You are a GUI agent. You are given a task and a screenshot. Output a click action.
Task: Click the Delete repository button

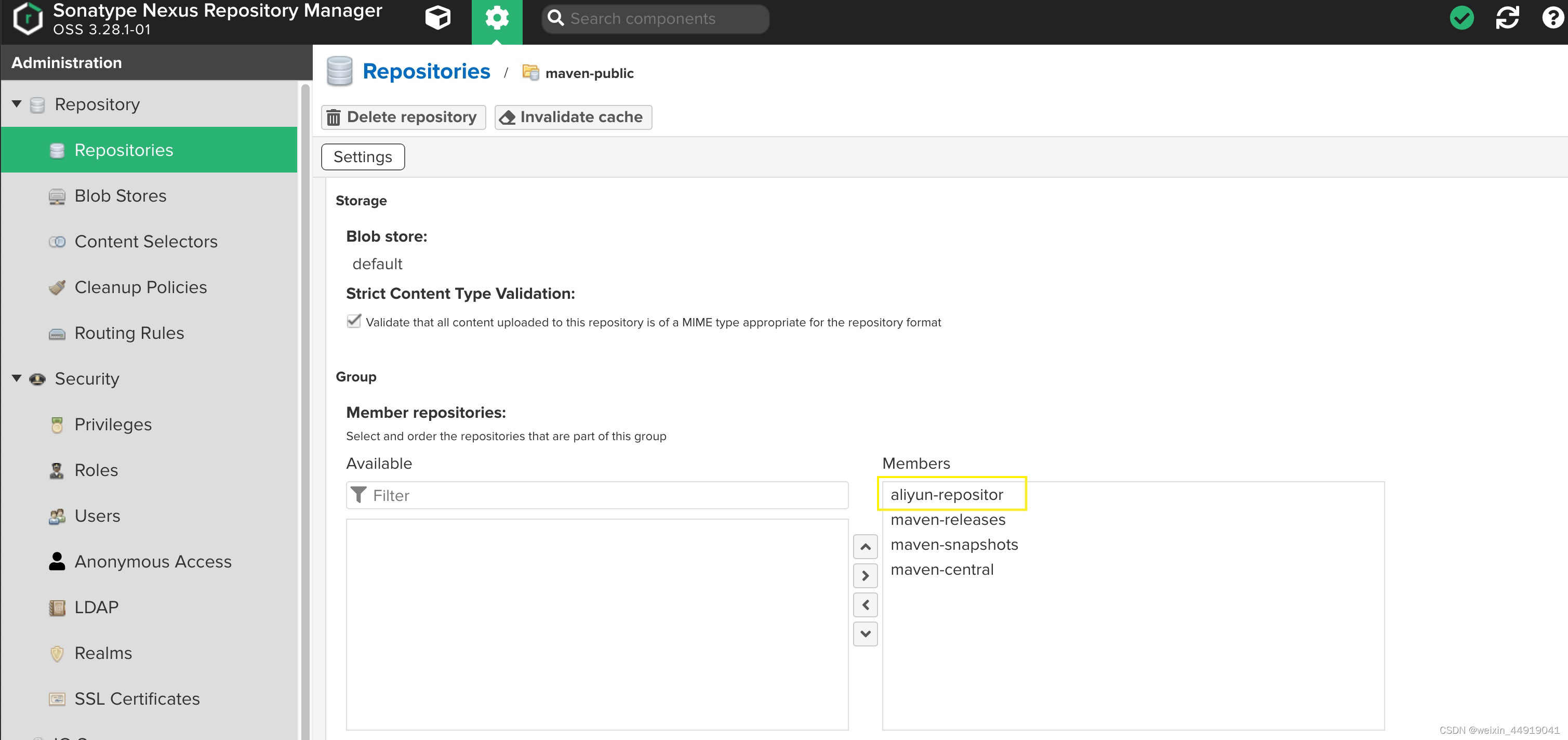coord(403,117)
